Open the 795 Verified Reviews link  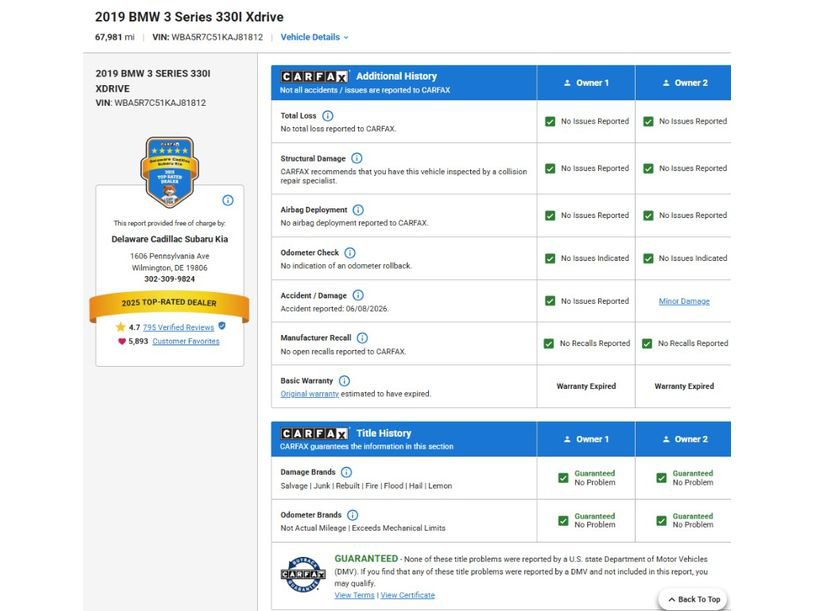(178, 327)
